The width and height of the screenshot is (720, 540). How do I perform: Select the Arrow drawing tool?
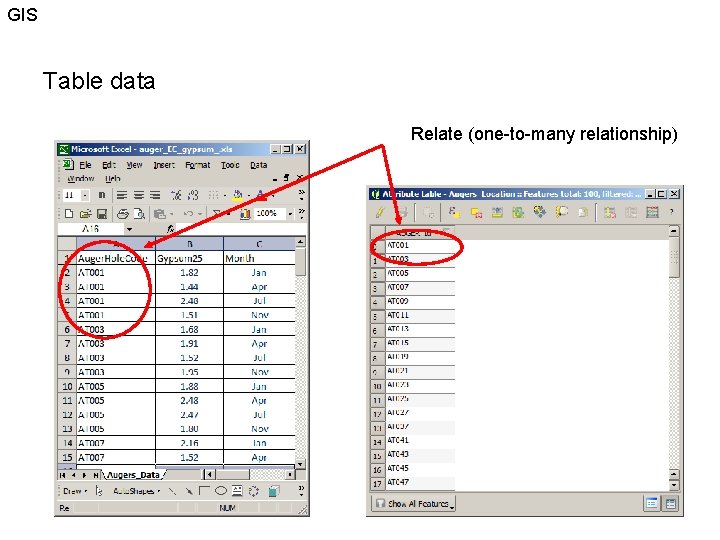click(x=188, y=491)
